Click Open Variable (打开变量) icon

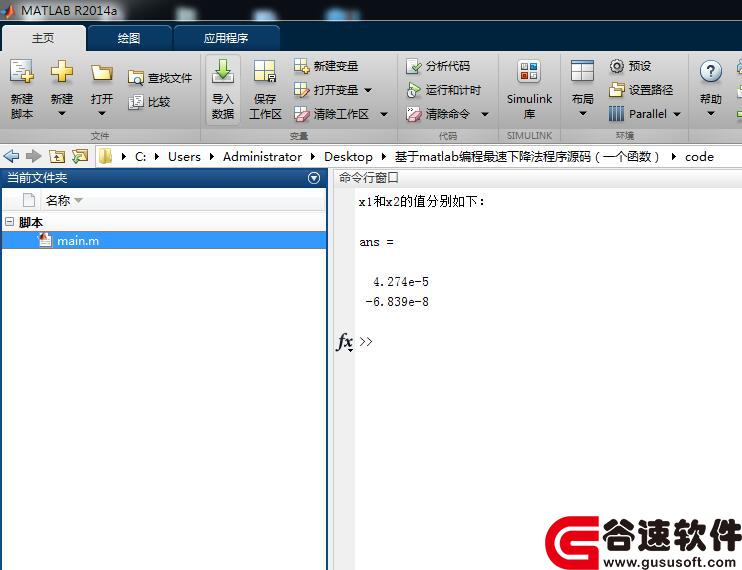[301, 89]
